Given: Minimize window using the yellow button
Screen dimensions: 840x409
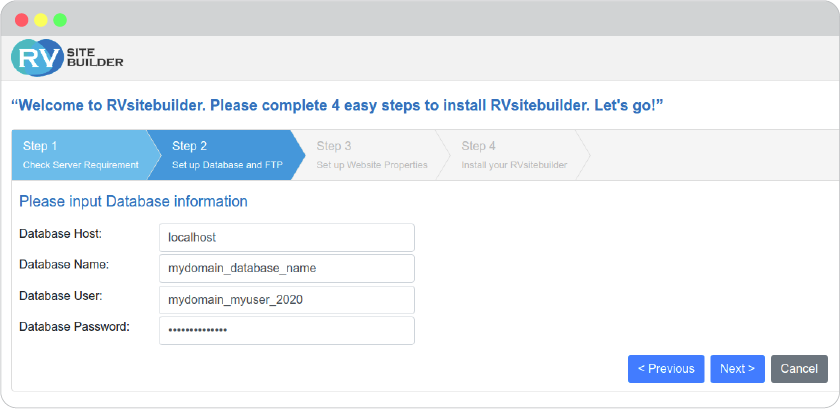Looking at the screenshot, I should click(41, 20).
